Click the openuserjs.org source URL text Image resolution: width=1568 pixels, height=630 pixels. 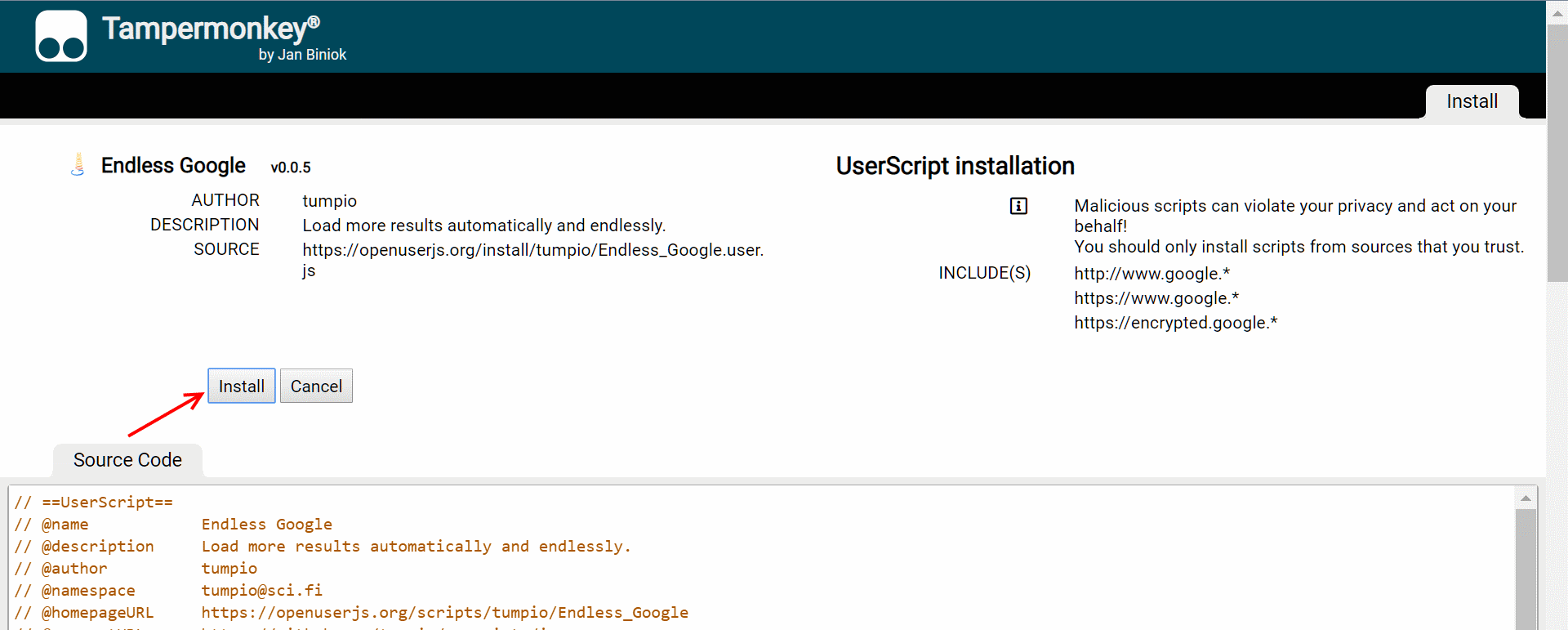coord(533,260)
